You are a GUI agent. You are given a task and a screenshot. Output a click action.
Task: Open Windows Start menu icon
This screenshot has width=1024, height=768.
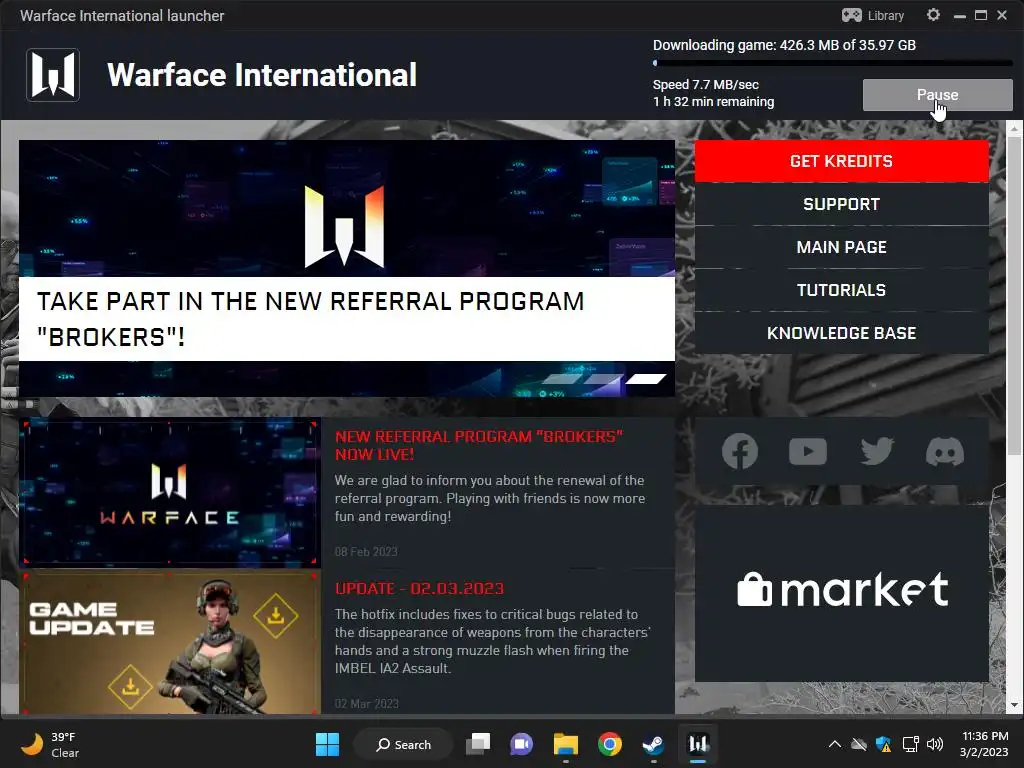point(327,744)
